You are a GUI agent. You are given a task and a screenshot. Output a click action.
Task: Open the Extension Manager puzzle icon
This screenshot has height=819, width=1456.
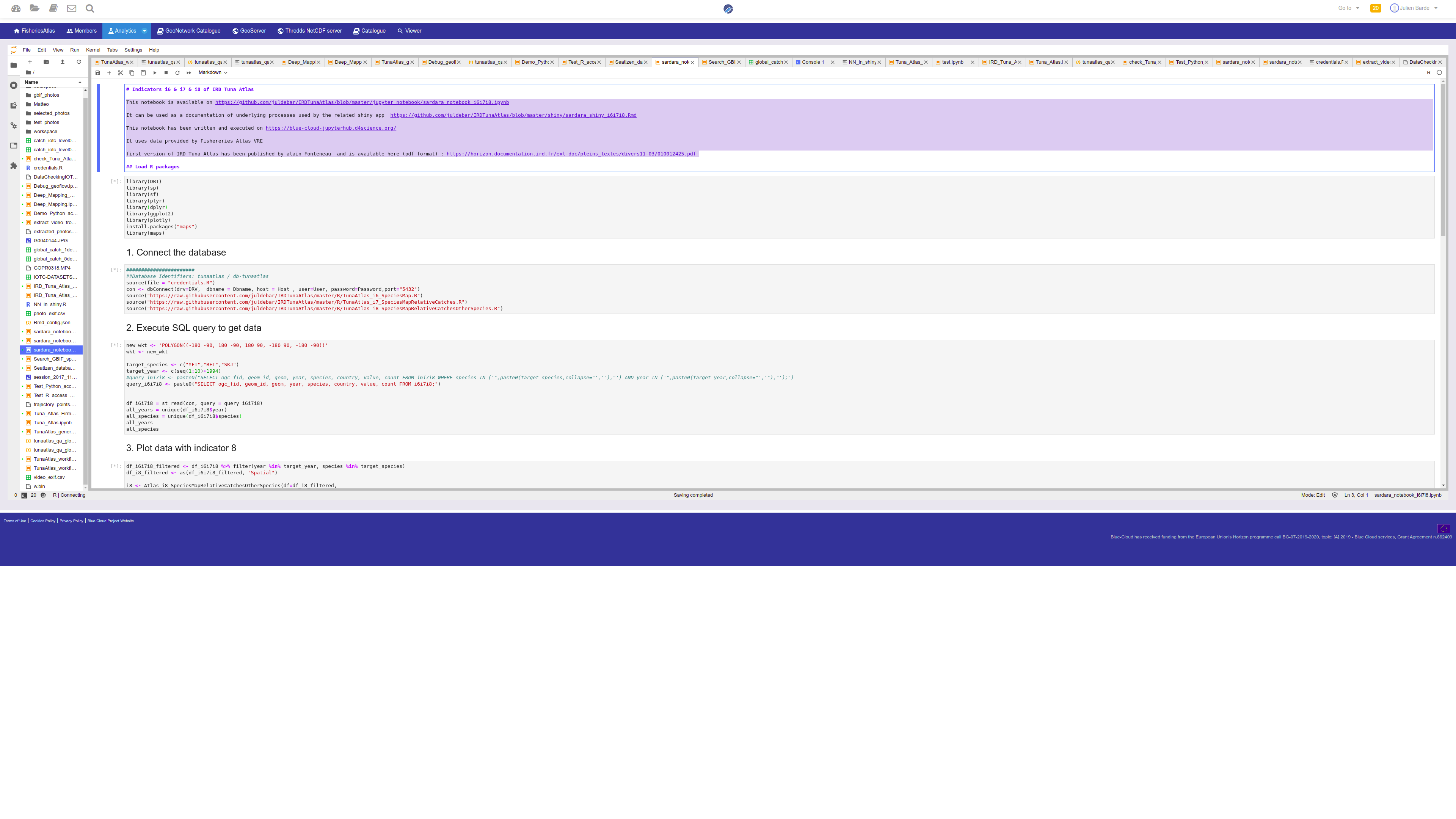pos(14,166)
